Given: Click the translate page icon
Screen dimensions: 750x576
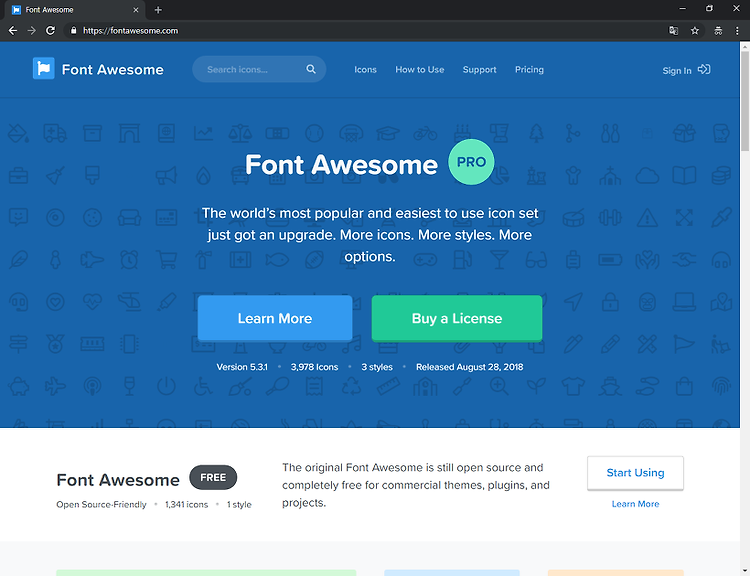Looking at the screenshot, I should 673,31.
